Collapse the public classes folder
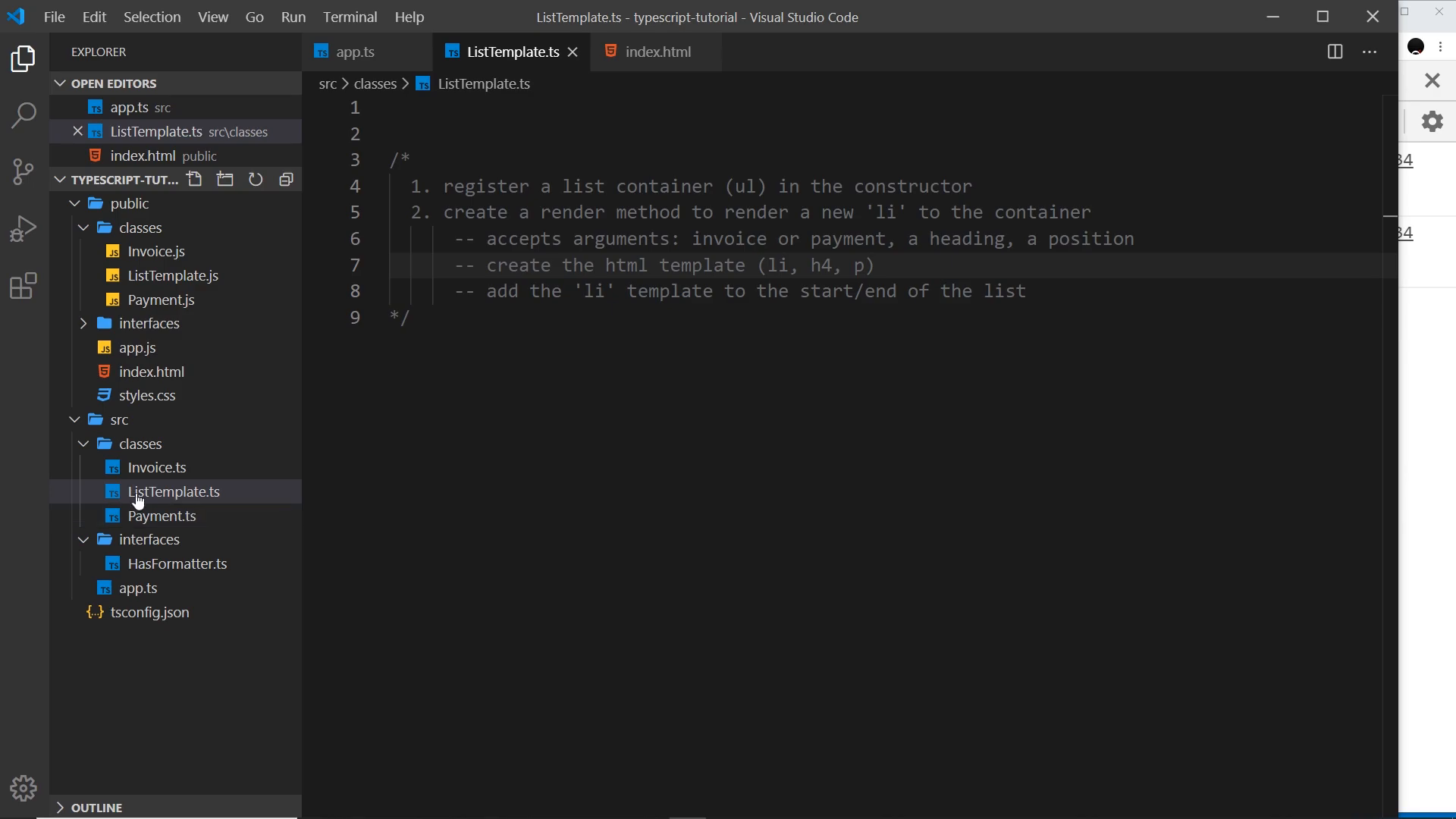Screen dimensions: 1456x819 point(176,227)
